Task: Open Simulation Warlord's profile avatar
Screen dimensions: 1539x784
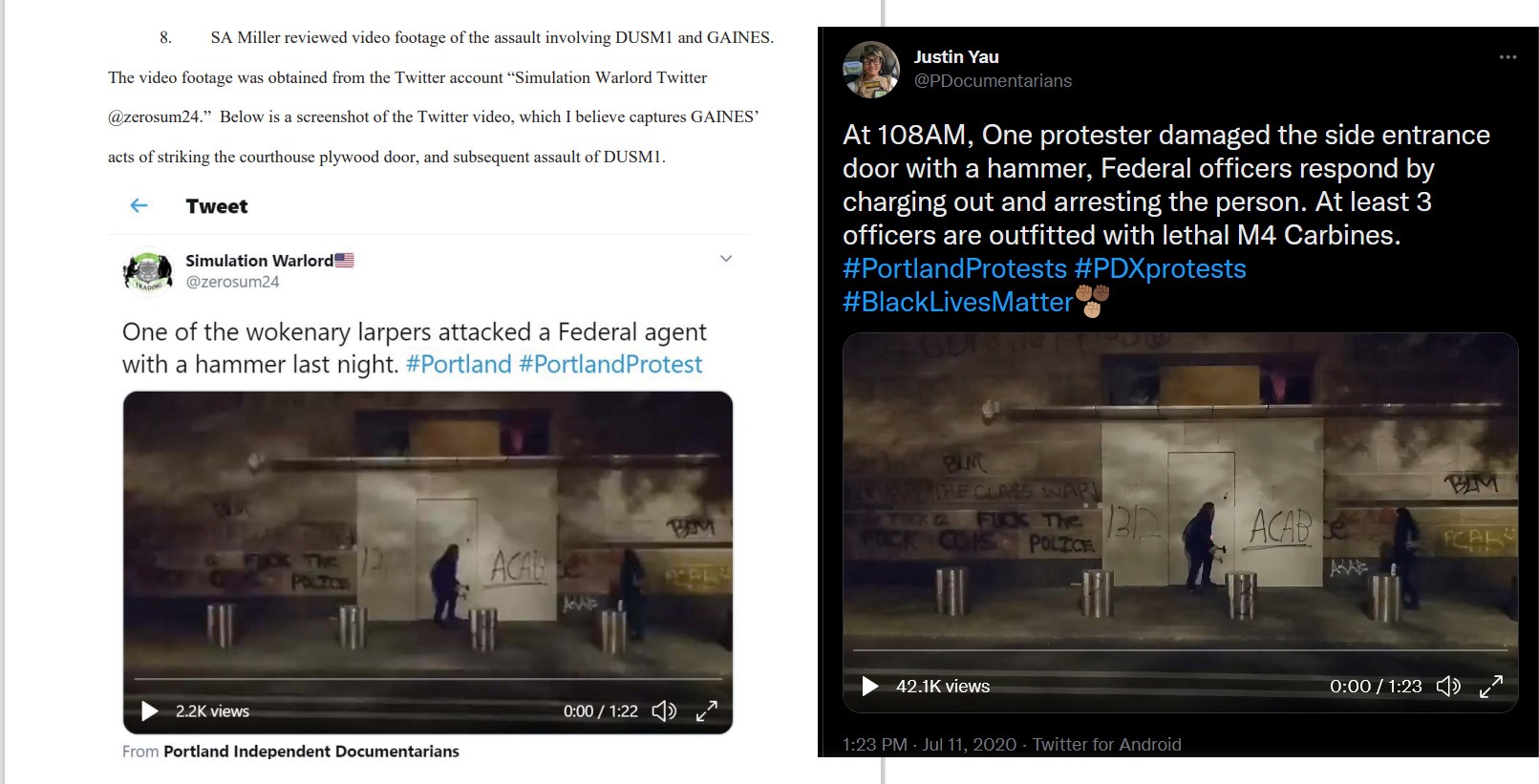Action: 148,271
